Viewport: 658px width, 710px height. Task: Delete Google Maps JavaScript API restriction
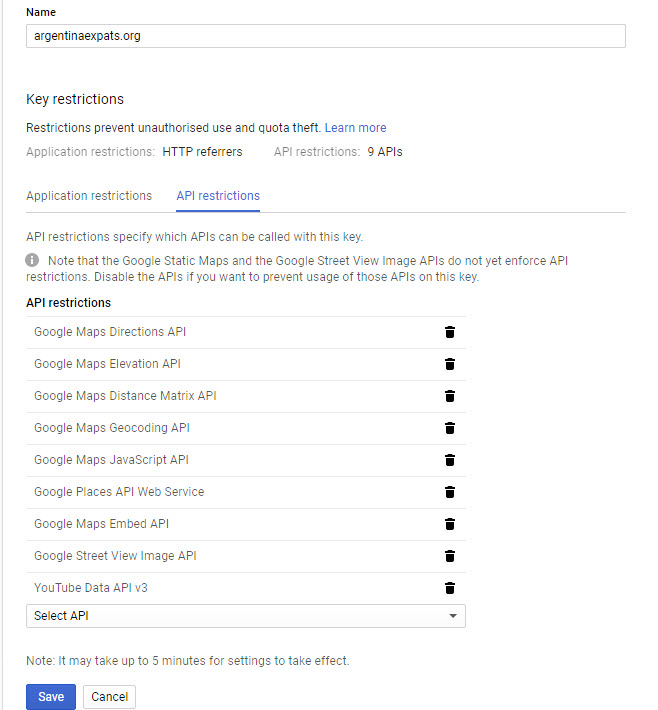tap(450, 460)
